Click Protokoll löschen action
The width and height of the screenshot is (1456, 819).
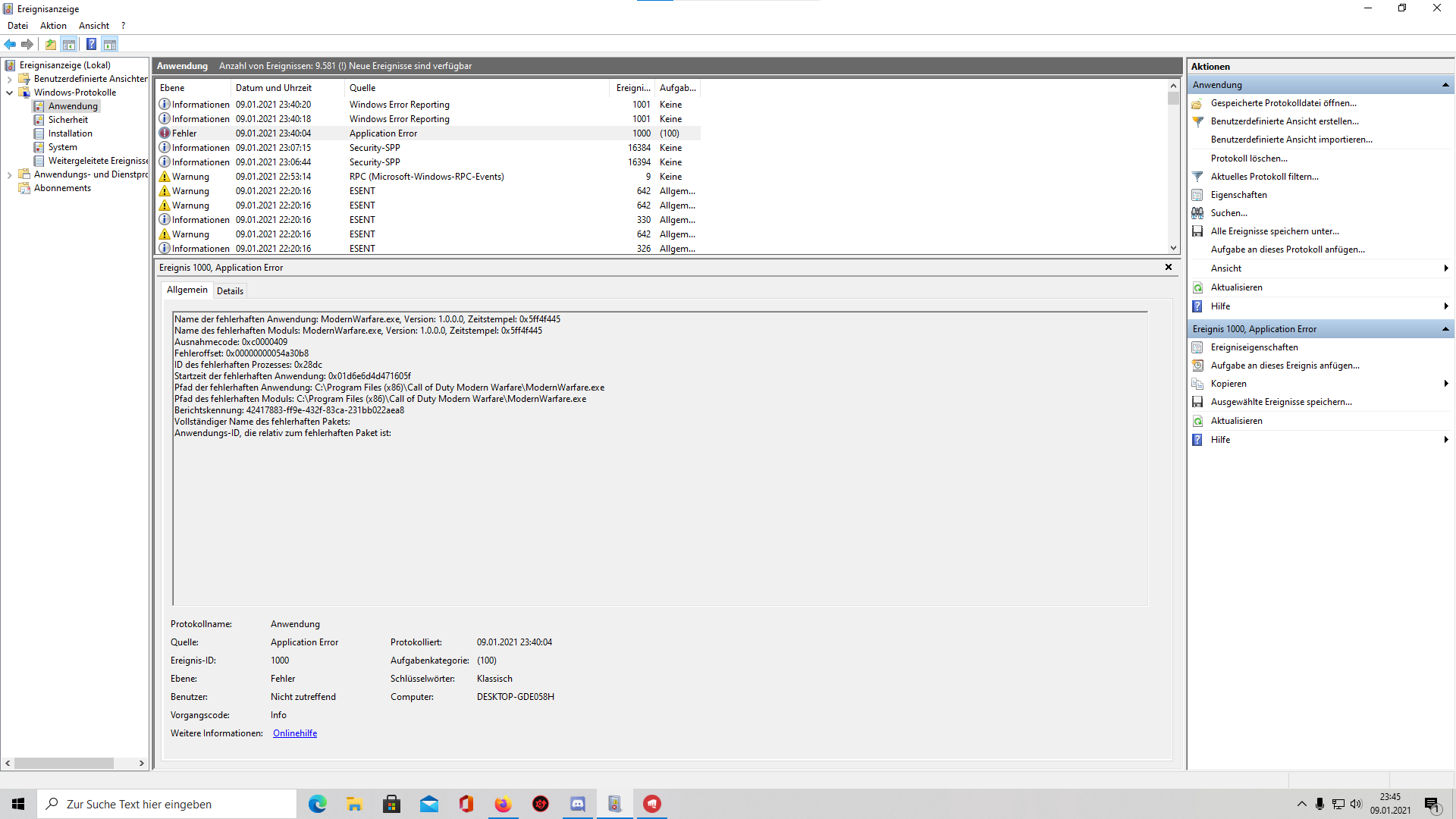click(x=1248, y=158)
